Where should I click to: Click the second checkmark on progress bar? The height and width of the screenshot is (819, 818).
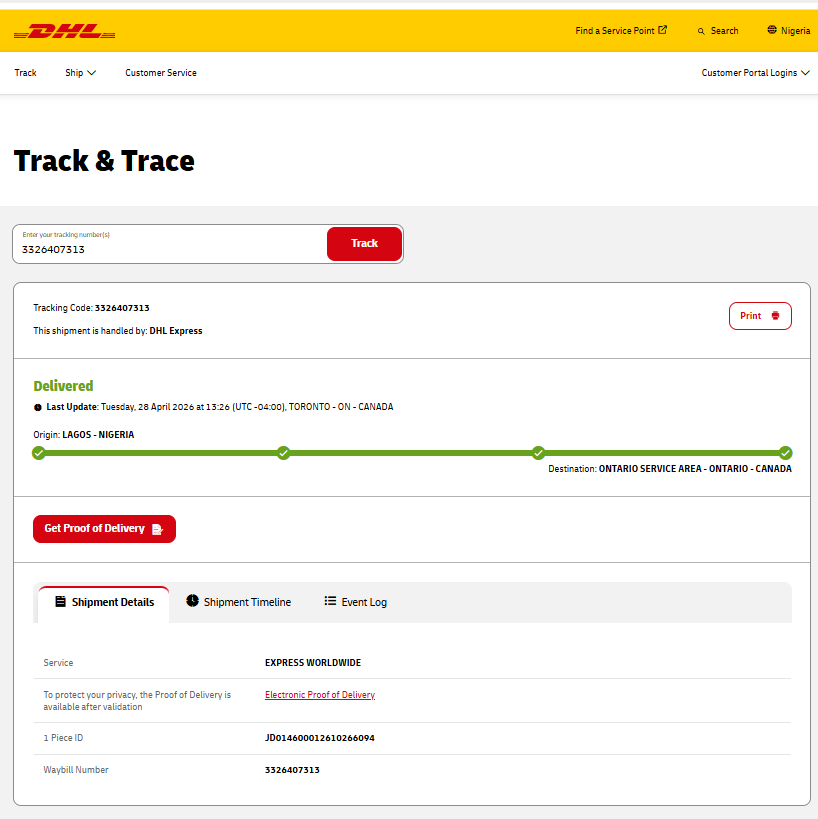tap(284, 453)
